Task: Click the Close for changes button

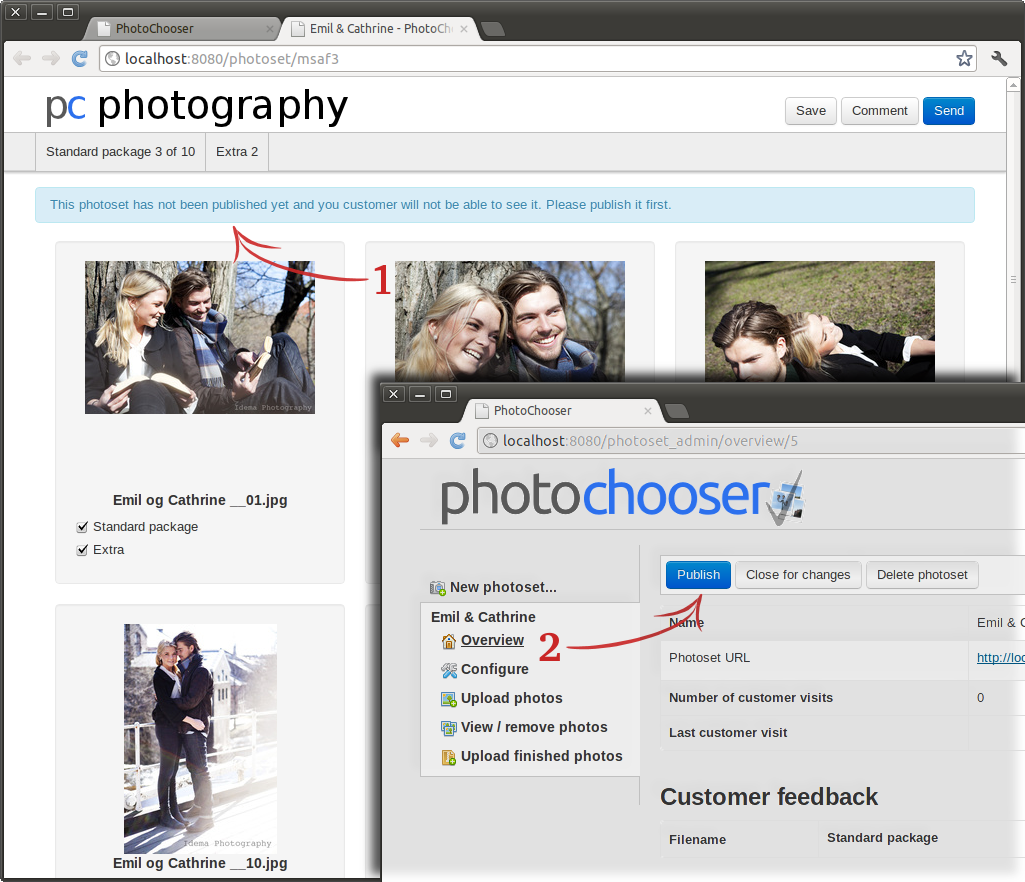Action: pos(798,575)
